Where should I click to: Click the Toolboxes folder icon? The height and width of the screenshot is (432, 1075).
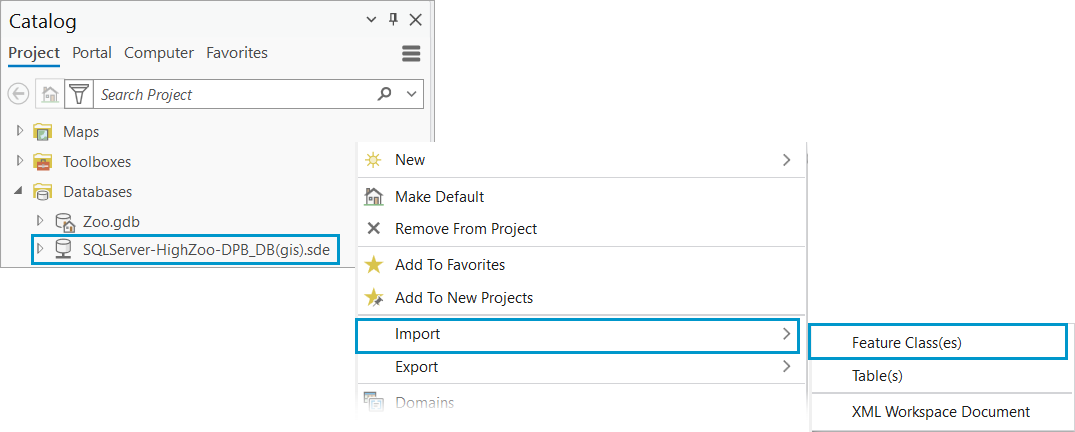pyautogui.click(x=43, y=162)
